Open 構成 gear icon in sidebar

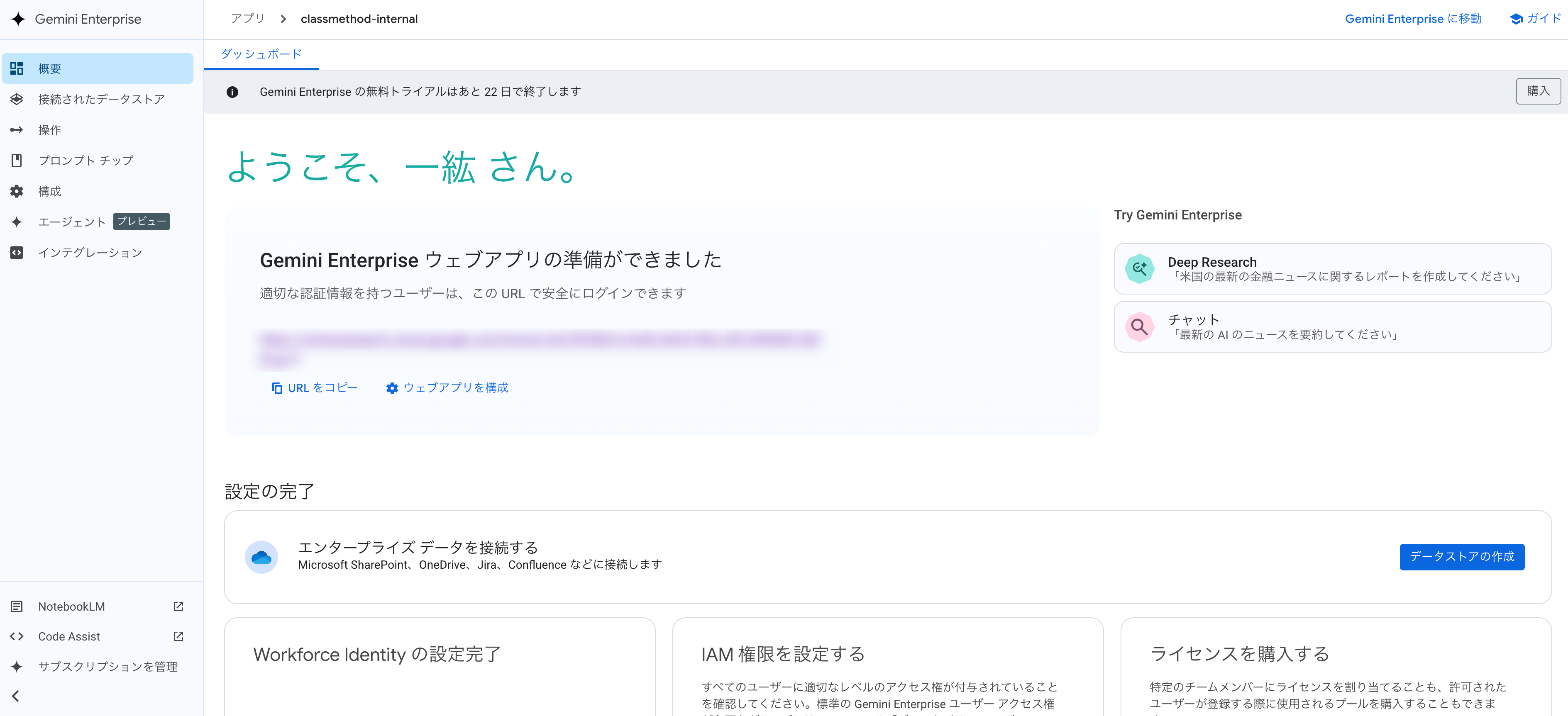pos(17,191)
